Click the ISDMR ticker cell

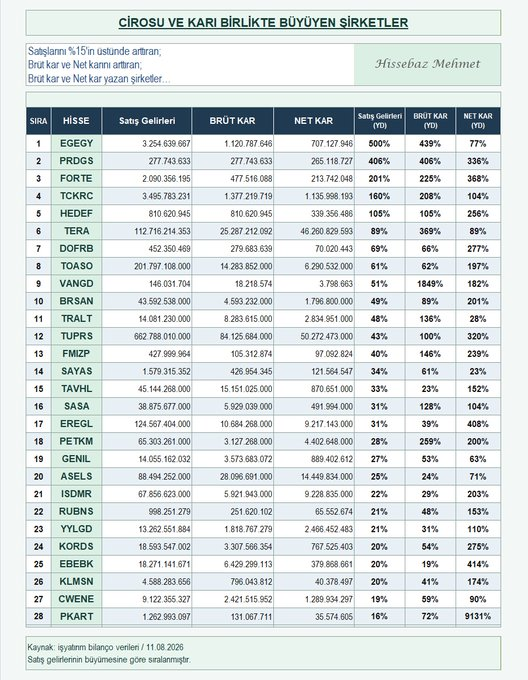pyautogui.click(x=76, y=494)
